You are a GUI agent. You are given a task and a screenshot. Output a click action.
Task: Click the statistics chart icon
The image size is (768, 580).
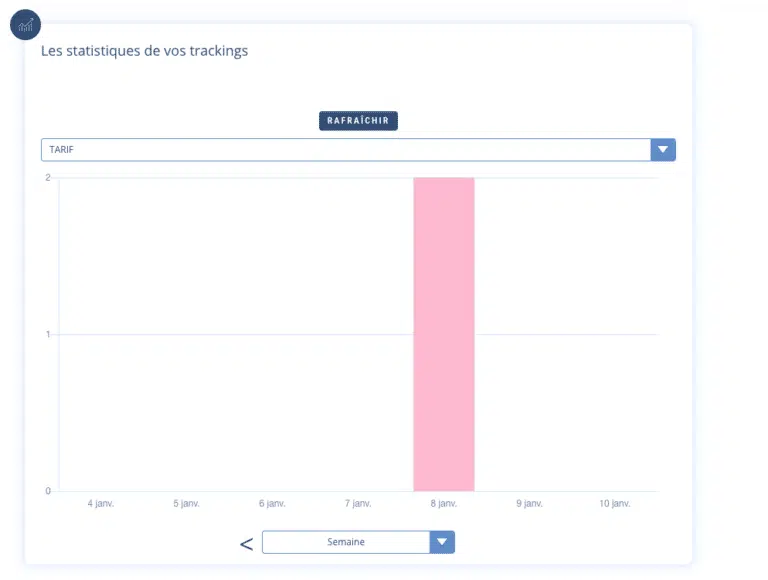tap(25, 24)
